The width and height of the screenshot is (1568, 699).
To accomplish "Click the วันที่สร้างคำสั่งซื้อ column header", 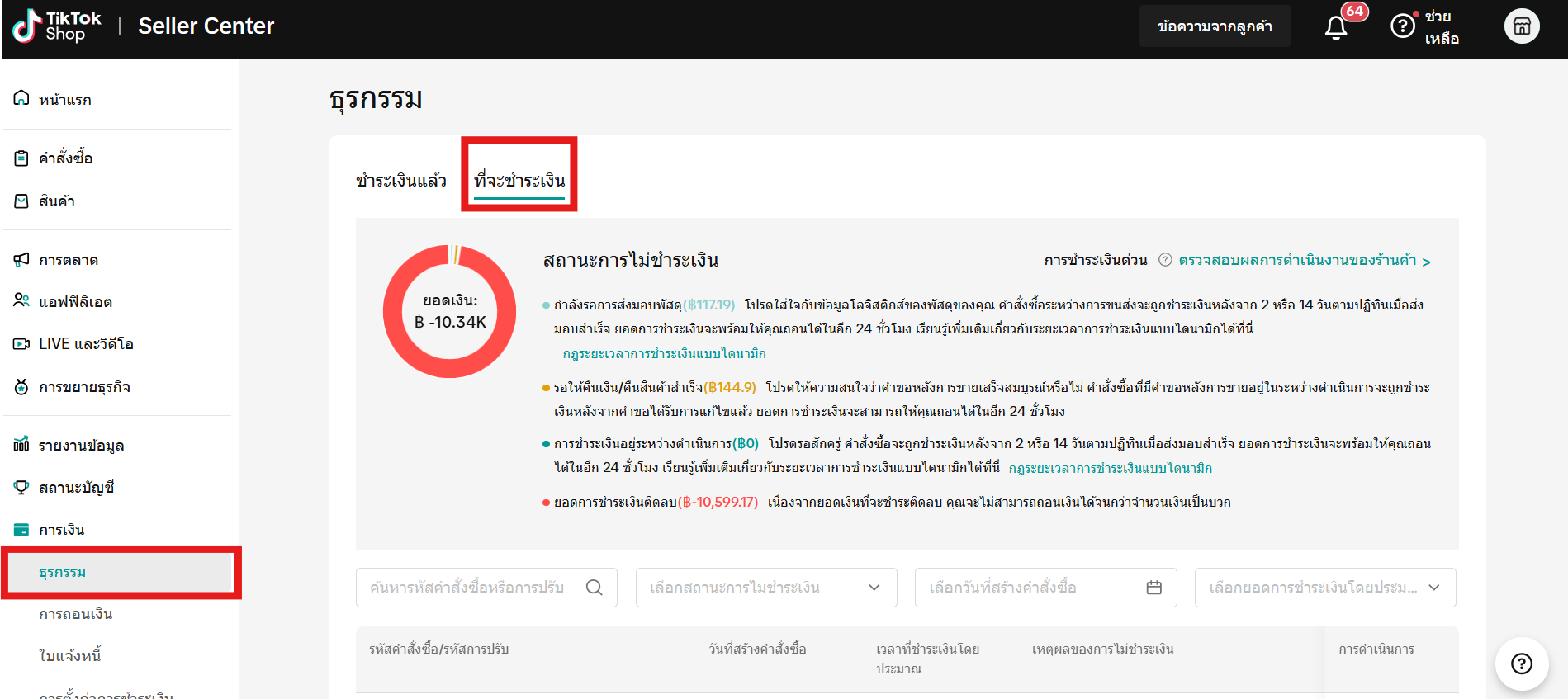I will tap(758, 649).
